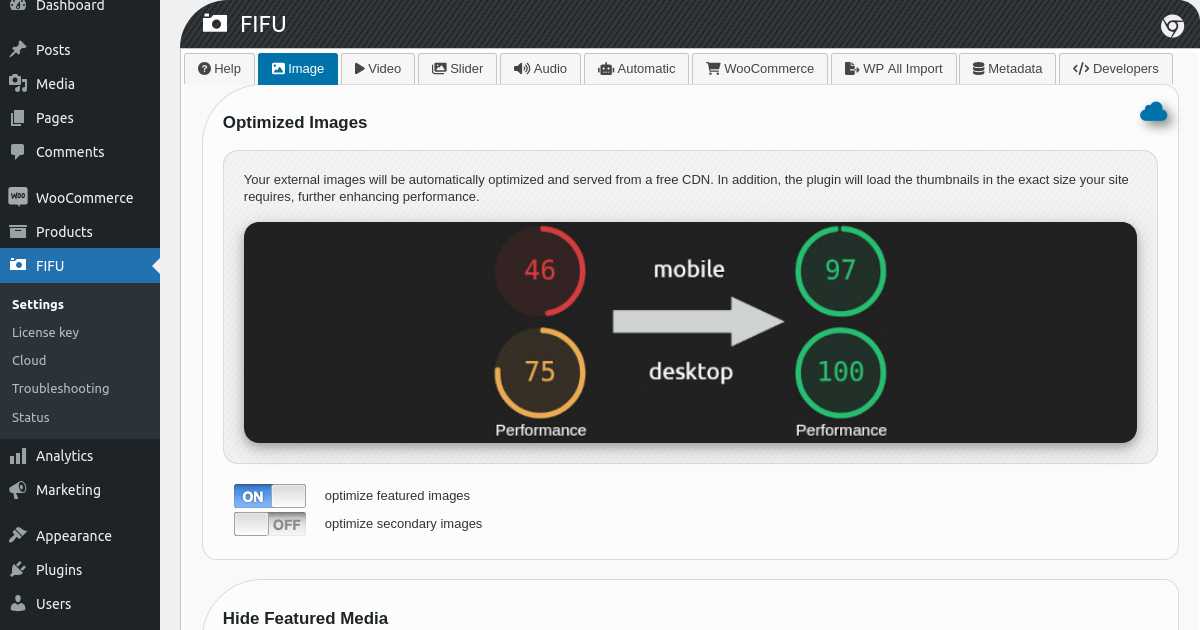The width and height of the screenshot is (1200, 630).
Task: Click the Analytics bar chart icon
Action: tap(18, 456)
